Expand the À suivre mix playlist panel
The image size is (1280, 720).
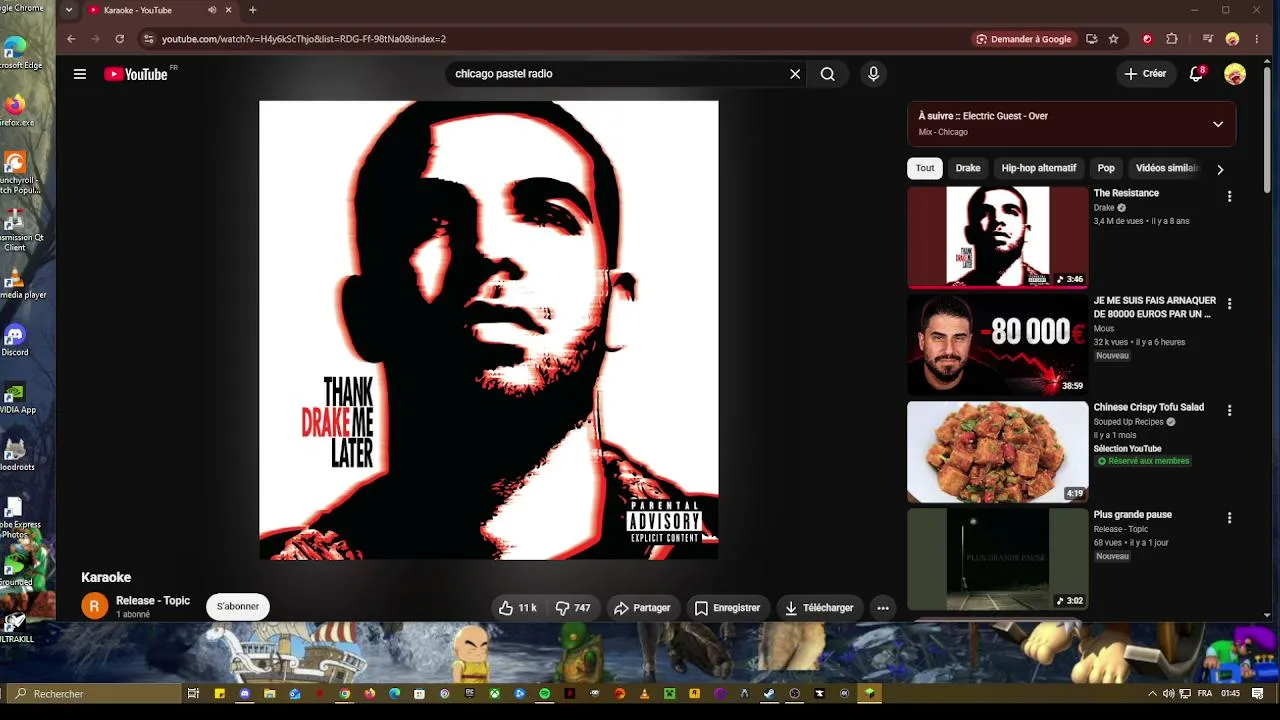point(1218,124)
